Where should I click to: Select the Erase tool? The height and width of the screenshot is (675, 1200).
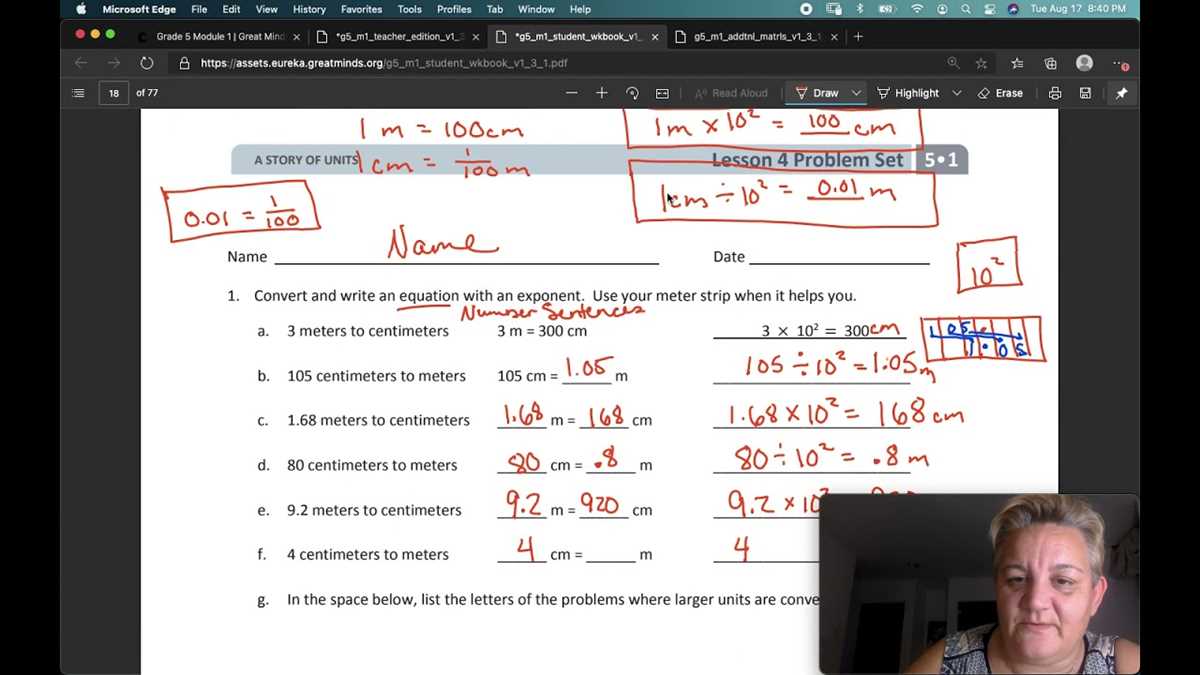click(1000, 93)
